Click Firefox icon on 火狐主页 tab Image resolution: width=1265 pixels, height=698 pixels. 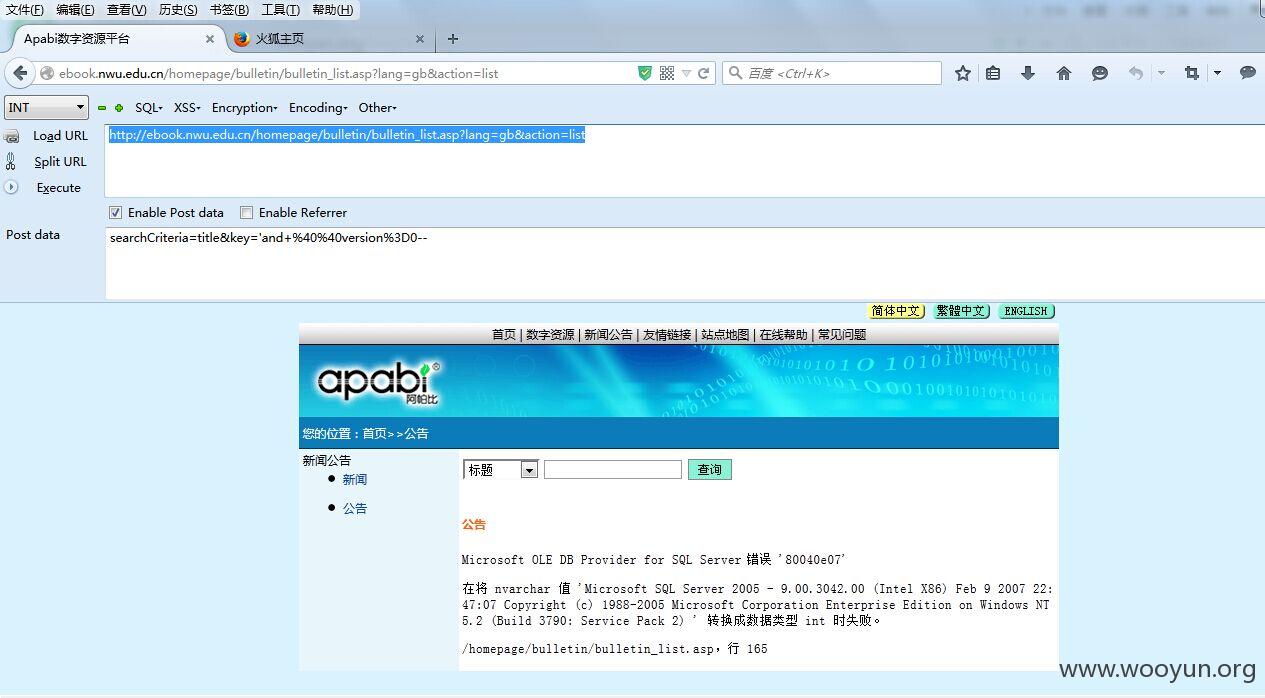(242, 39)
